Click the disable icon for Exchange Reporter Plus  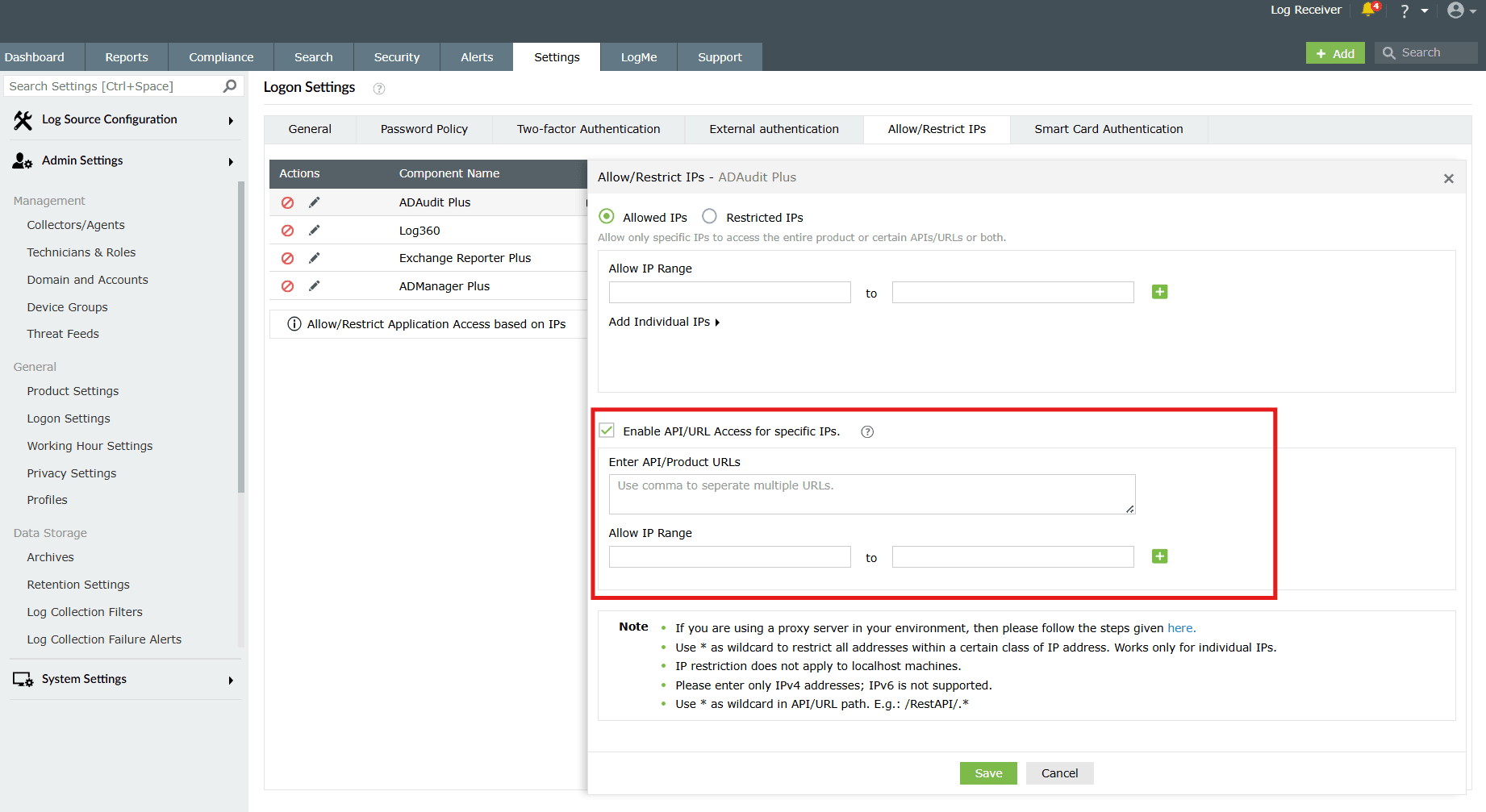point(287,258)
